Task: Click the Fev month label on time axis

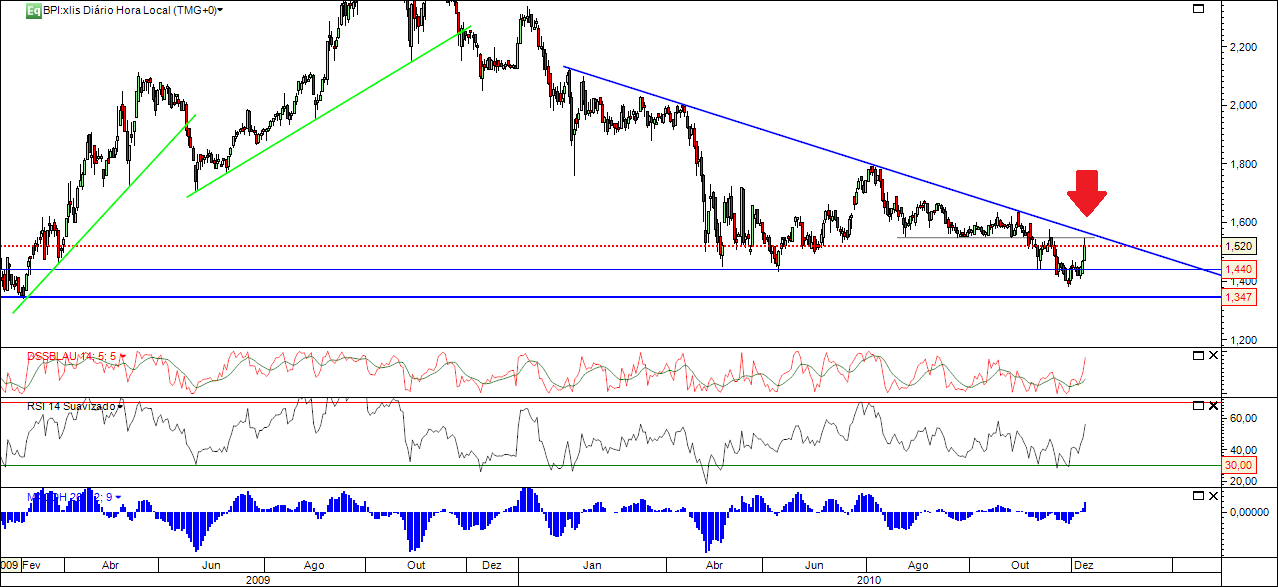Action: [x=31, y=564]
